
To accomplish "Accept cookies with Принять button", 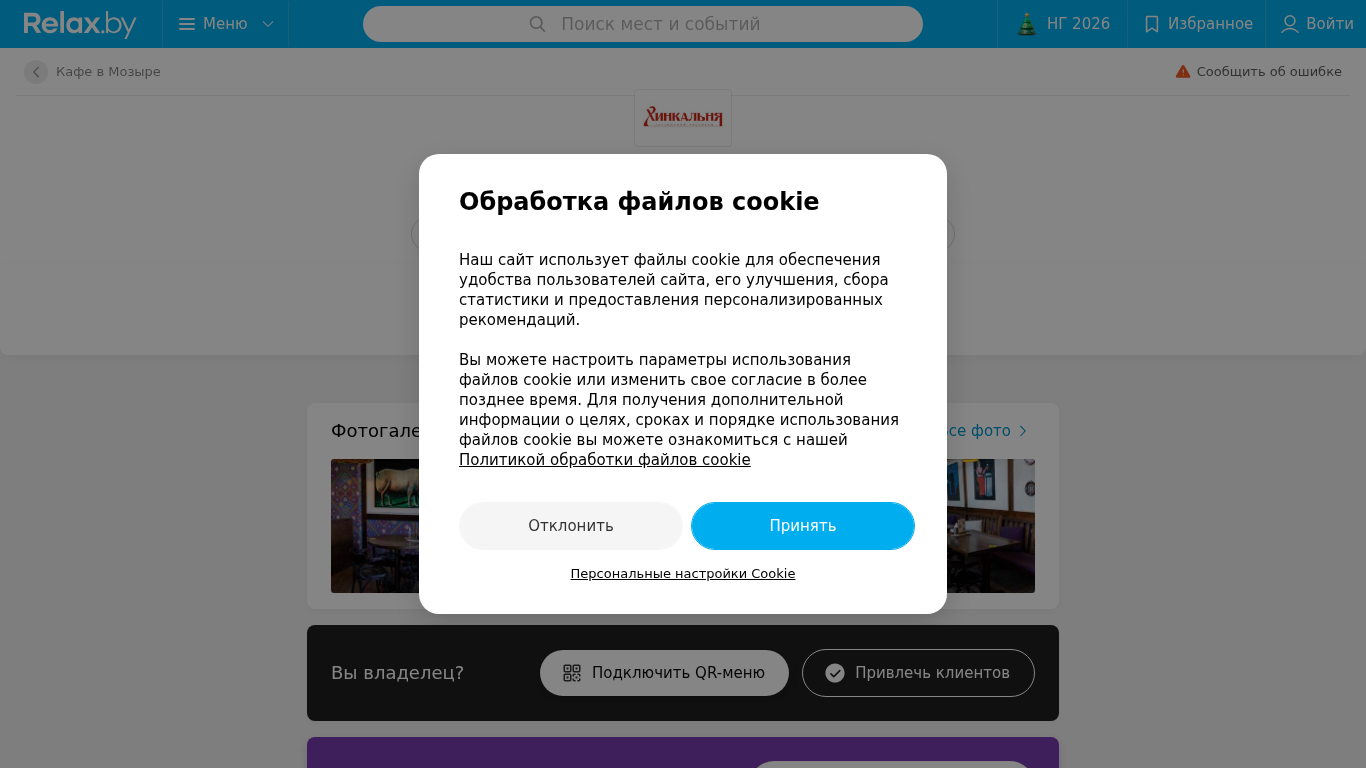I will pyautogui.click(x=803, y=526).
